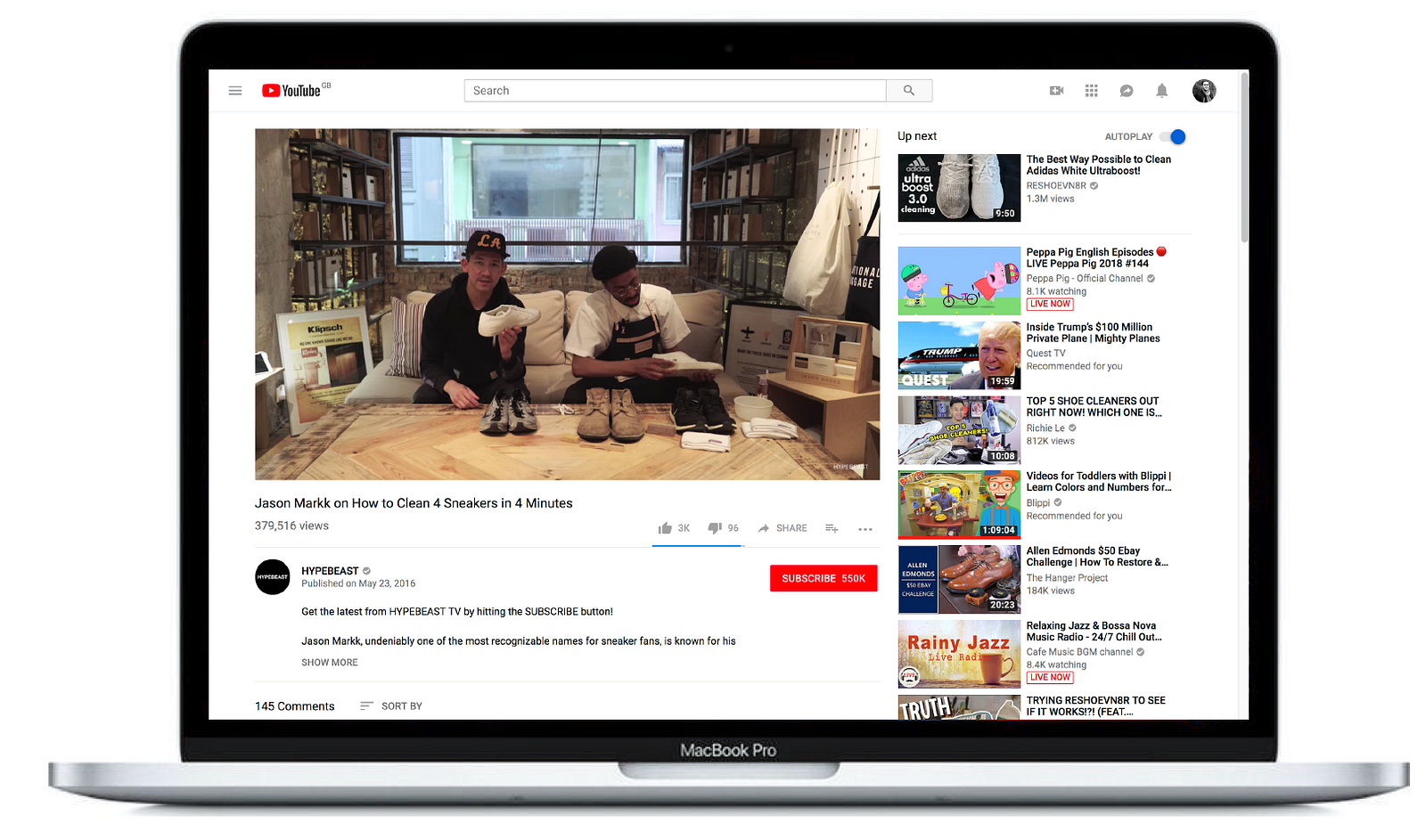Open Blippi toddlers video thumbnail
Viewport: 1426px width, 840px height.
point(959,505)
